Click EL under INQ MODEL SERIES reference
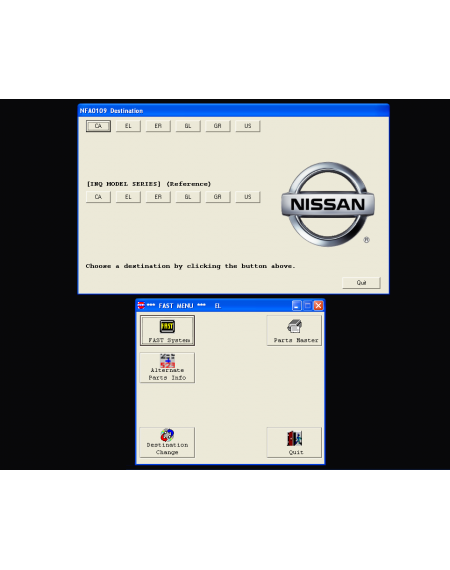The height and width of the screenshot is (570, 450). (128, 197)
